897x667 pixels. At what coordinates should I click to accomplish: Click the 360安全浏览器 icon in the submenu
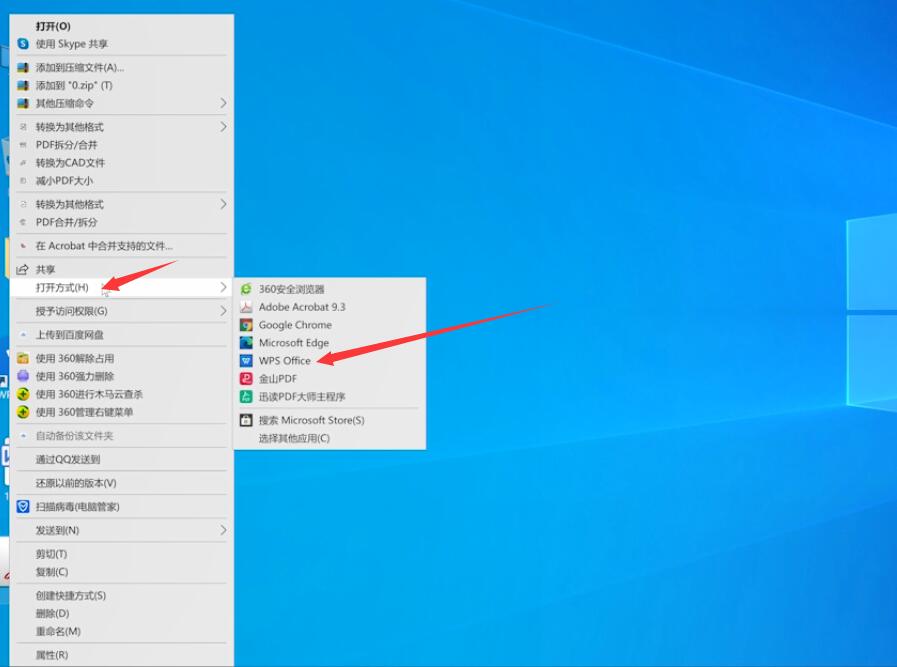click(x=246, y=289)
